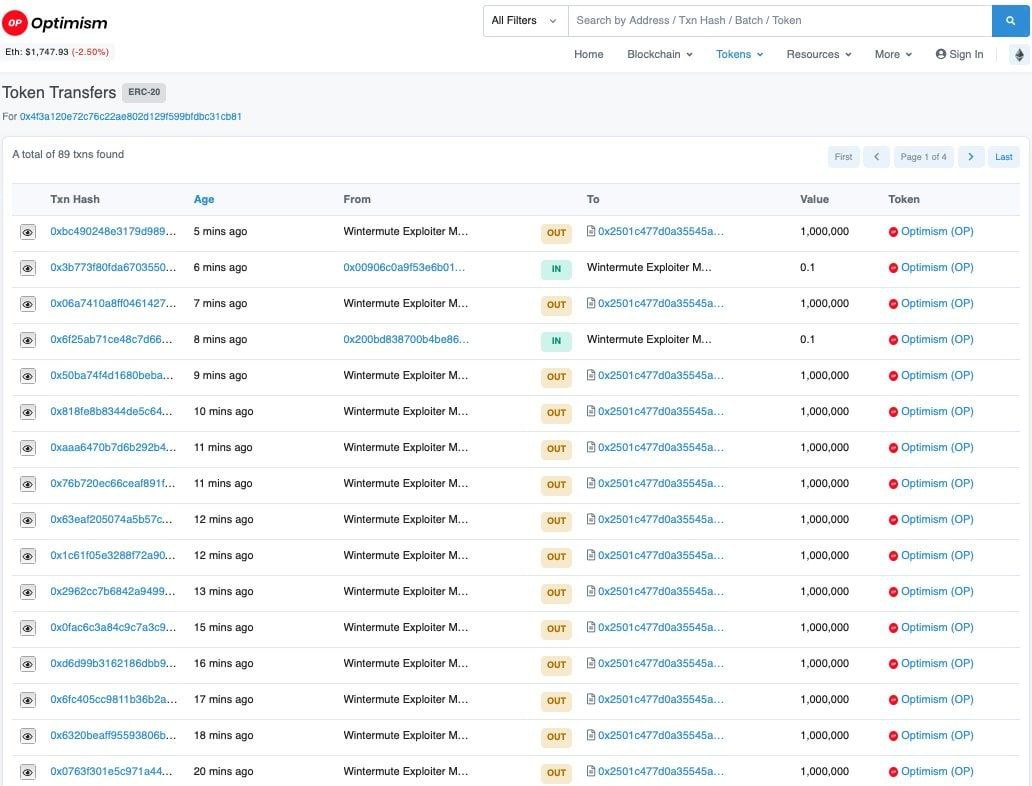
Task: Click the blue search magnifier button
Action: tap(1010, 20)
